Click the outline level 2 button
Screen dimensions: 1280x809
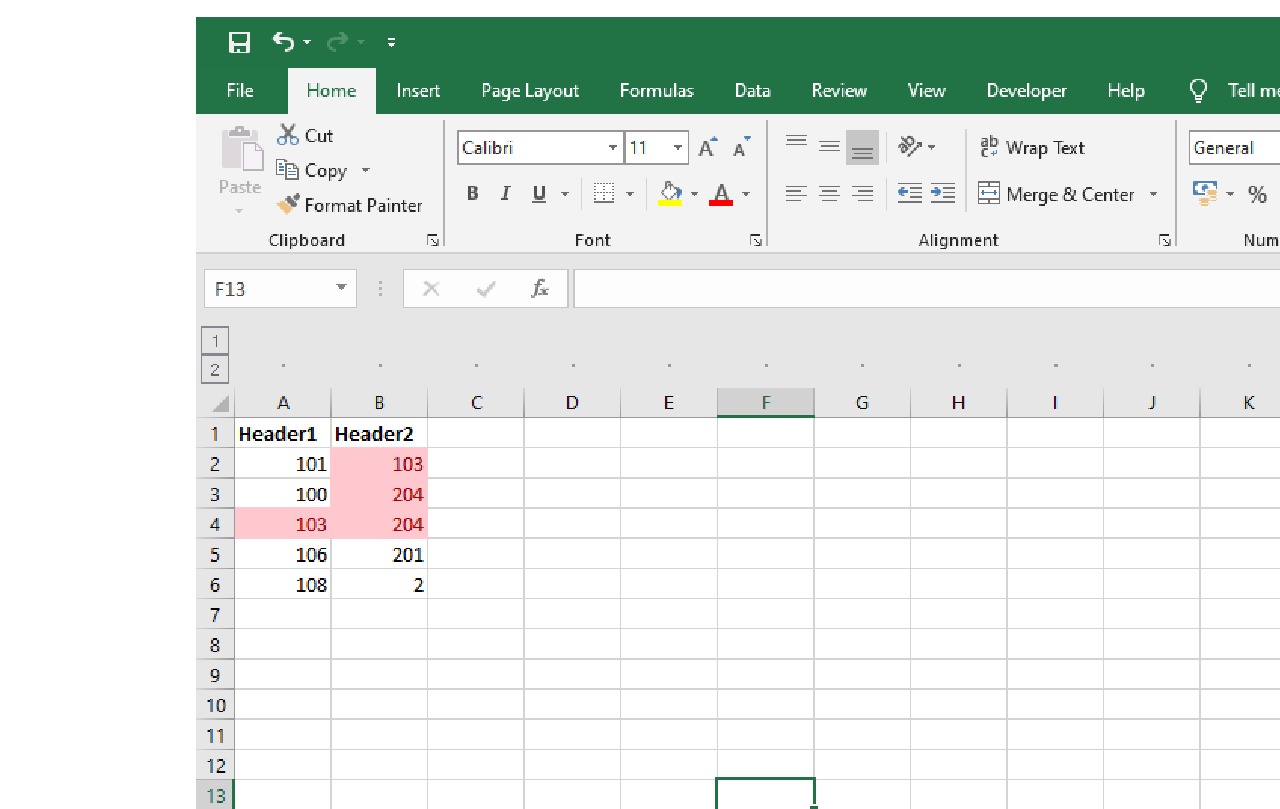[215, 370]
